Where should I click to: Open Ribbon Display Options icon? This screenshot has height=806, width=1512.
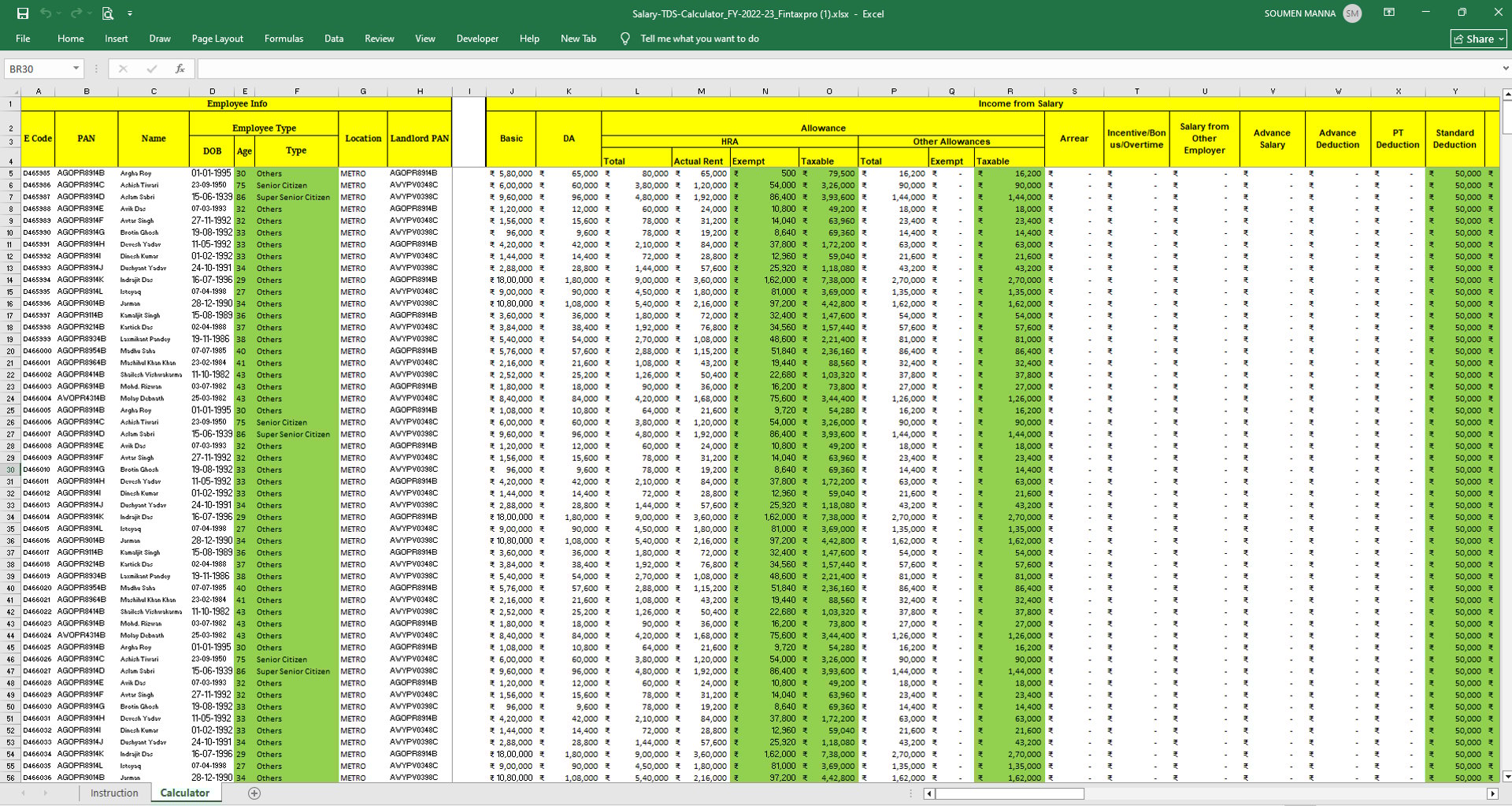pyautogui.click(x=1389, y=13)
